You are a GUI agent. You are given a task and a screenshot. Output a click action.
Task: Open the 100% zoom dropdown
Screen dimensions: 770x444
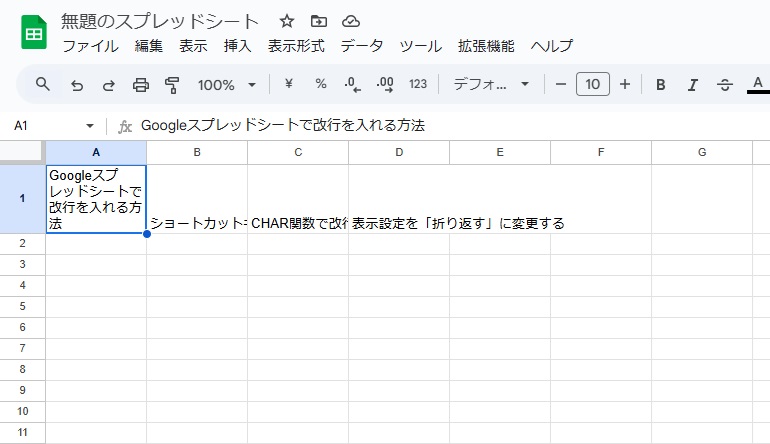click(x=226, y=85)
